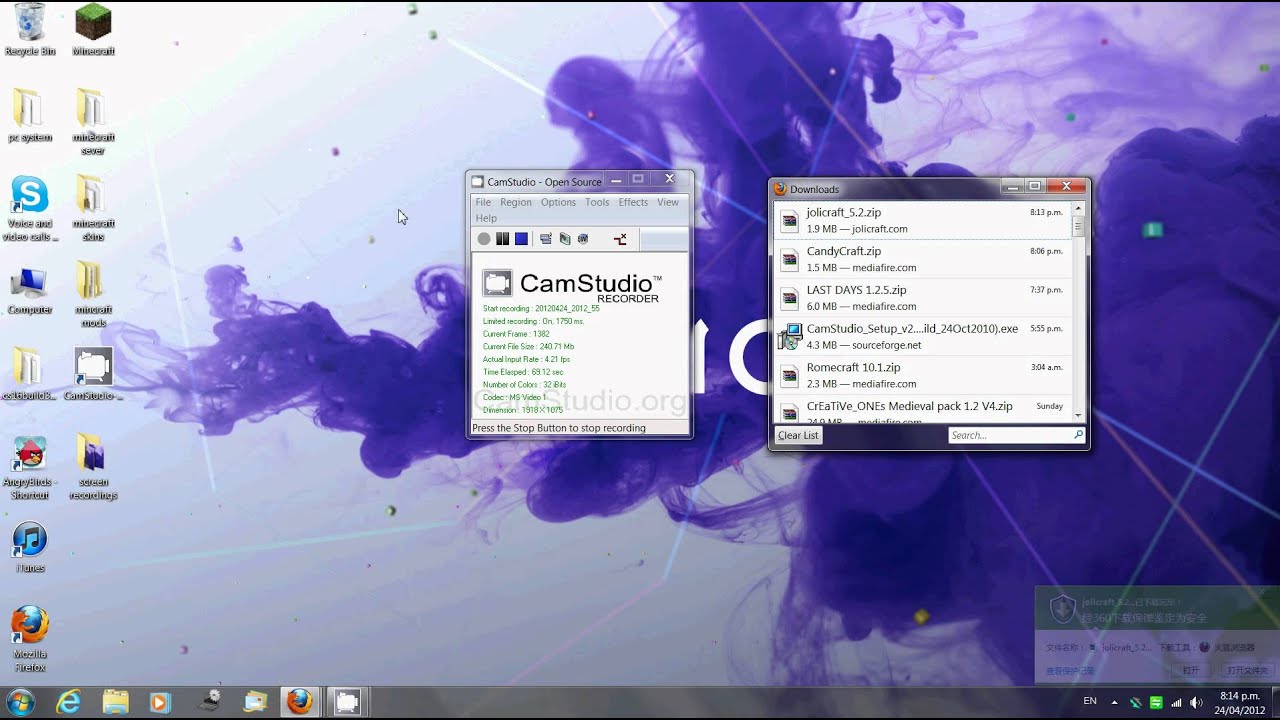Select the CamStudio desktop shortcut
1280x720 pixels.
tap(93, 374)
